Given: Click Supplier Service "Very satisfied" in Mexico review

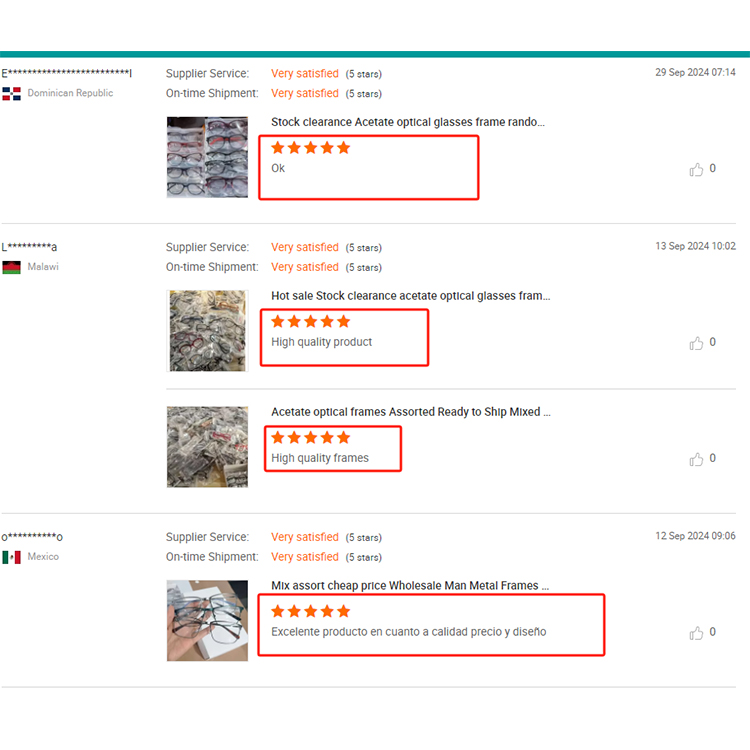Looking at the screenshot, I should click(x=305, y=537).
